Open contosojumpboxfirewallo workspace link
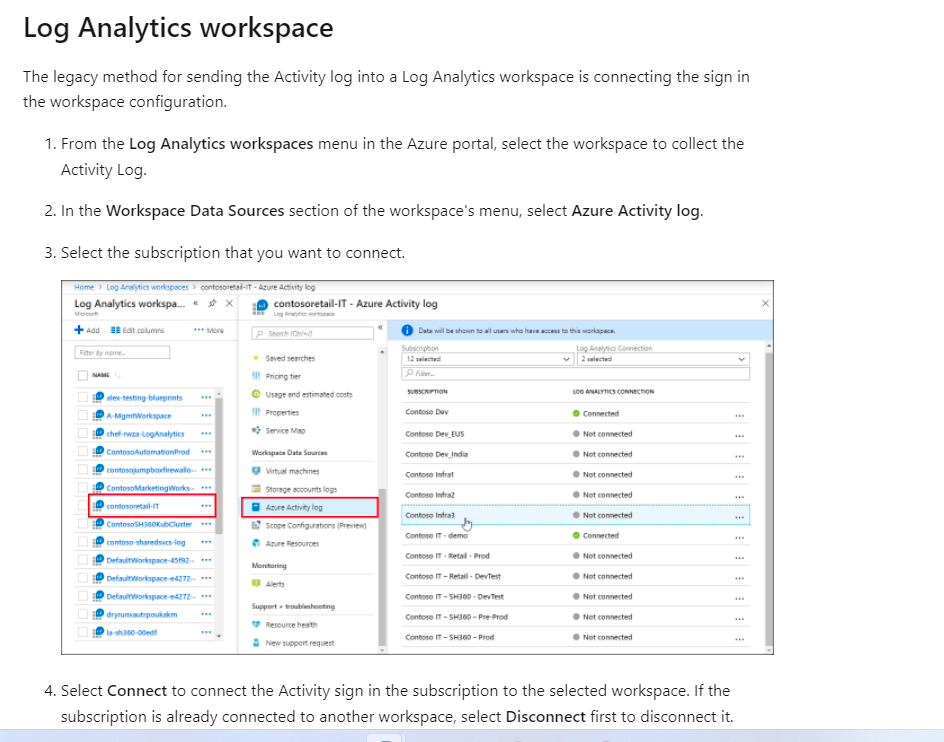 tap(151, 470)
